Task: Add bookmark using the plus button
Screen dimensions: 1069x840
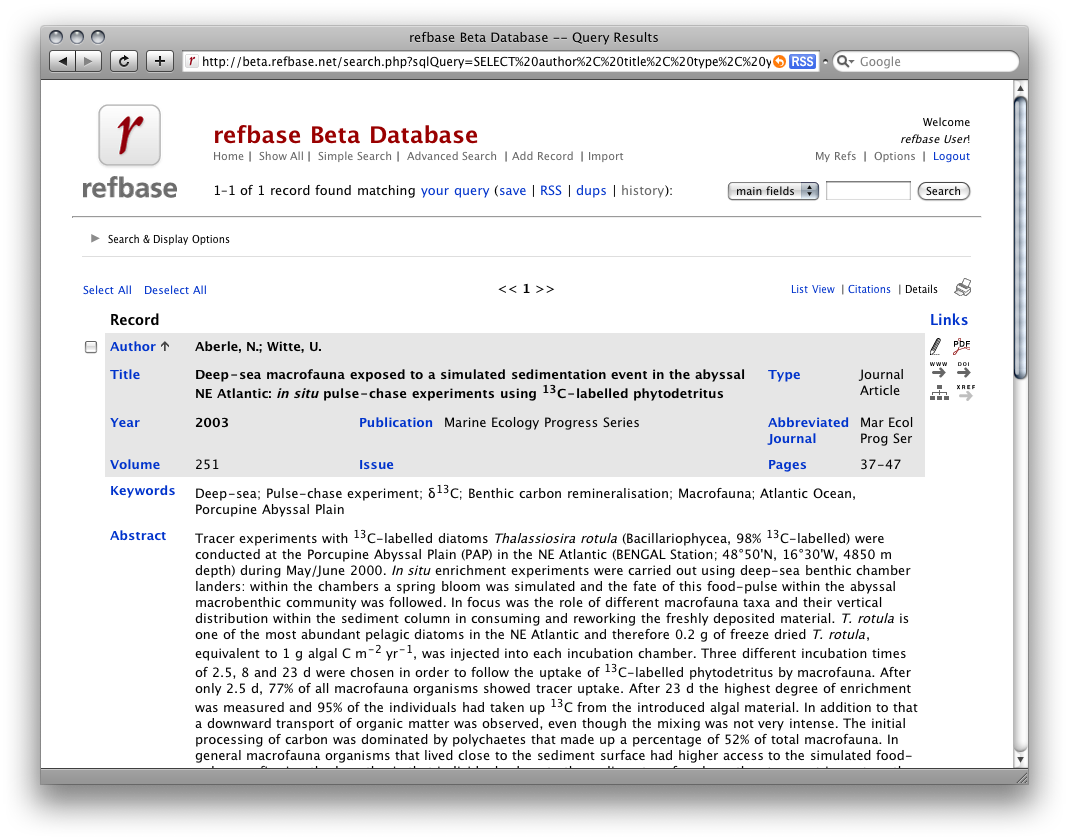Action: 160,61
